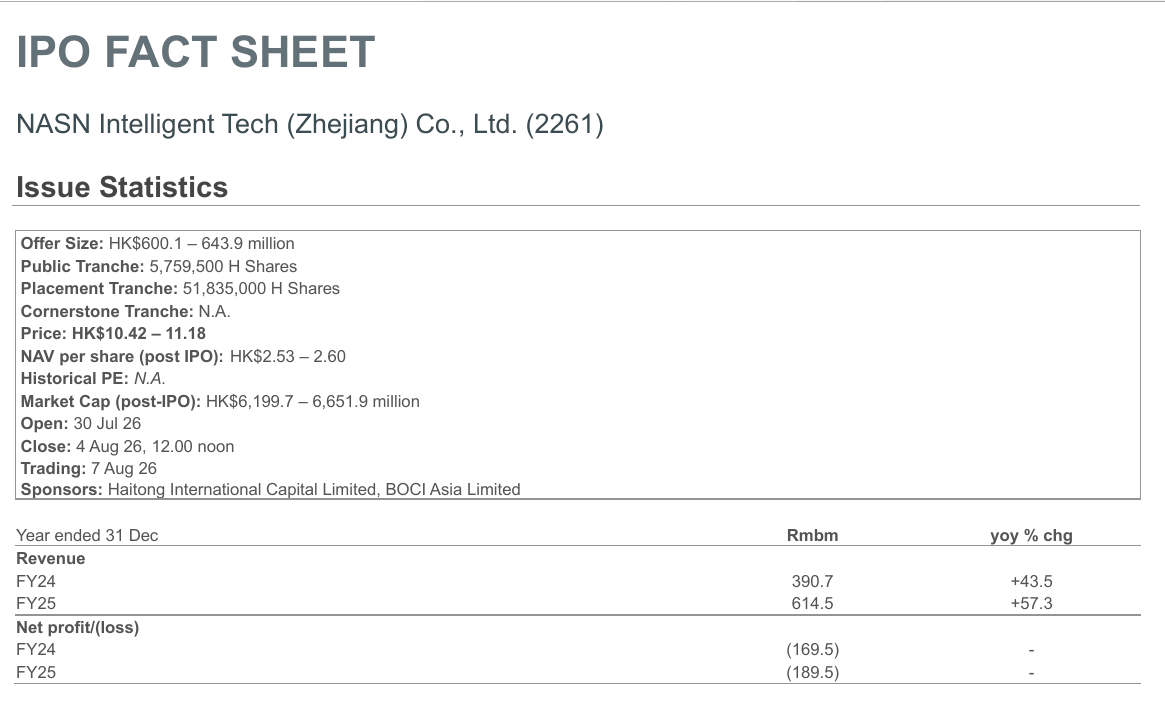Click the NAV per share value
This screenshot has width=1165, height=701.
tap(288, 357)
